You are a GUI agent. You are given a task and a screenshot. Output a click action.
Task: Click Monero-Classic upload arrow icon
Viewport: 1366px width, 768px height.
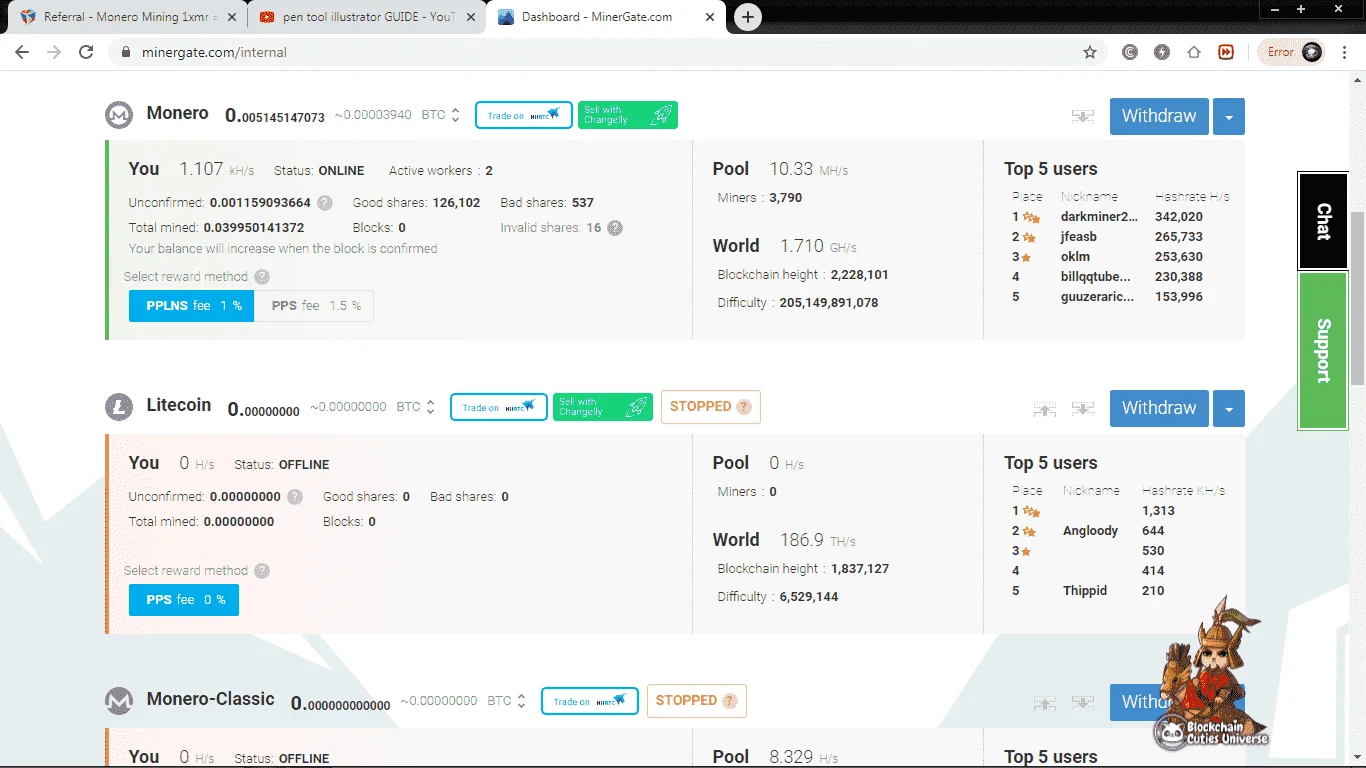point(1045,702)
